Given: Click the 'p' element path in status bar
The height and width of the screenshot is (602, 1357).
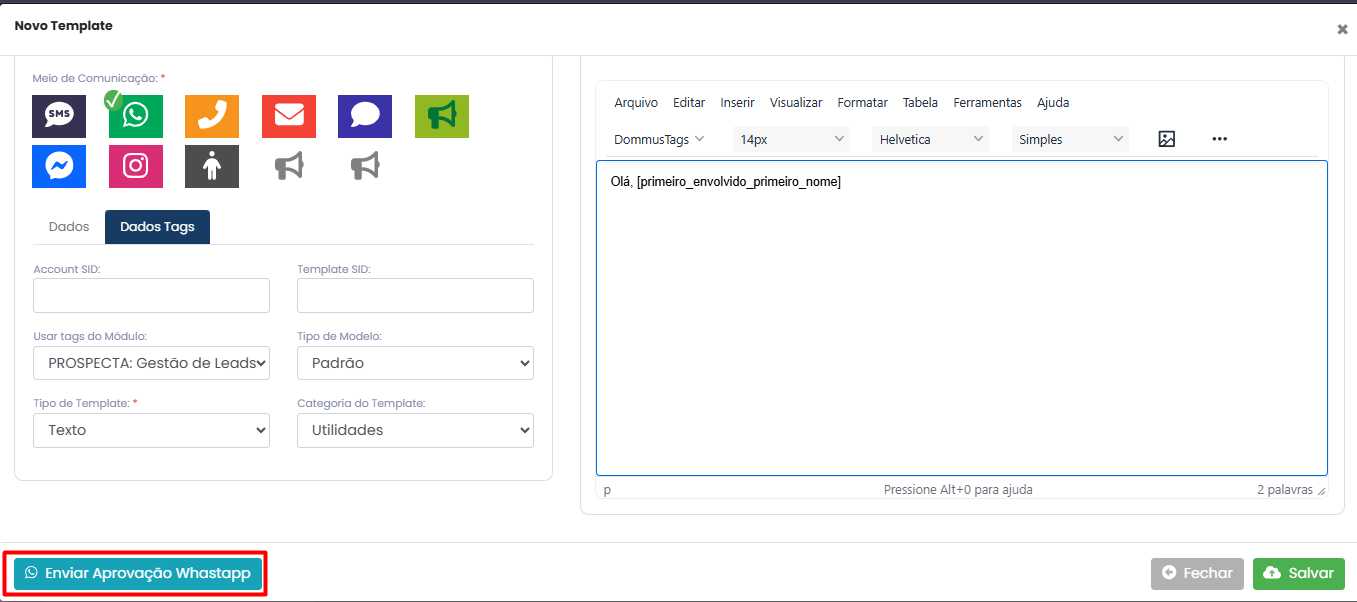Looking at the screenshot, I should [607, 490].
